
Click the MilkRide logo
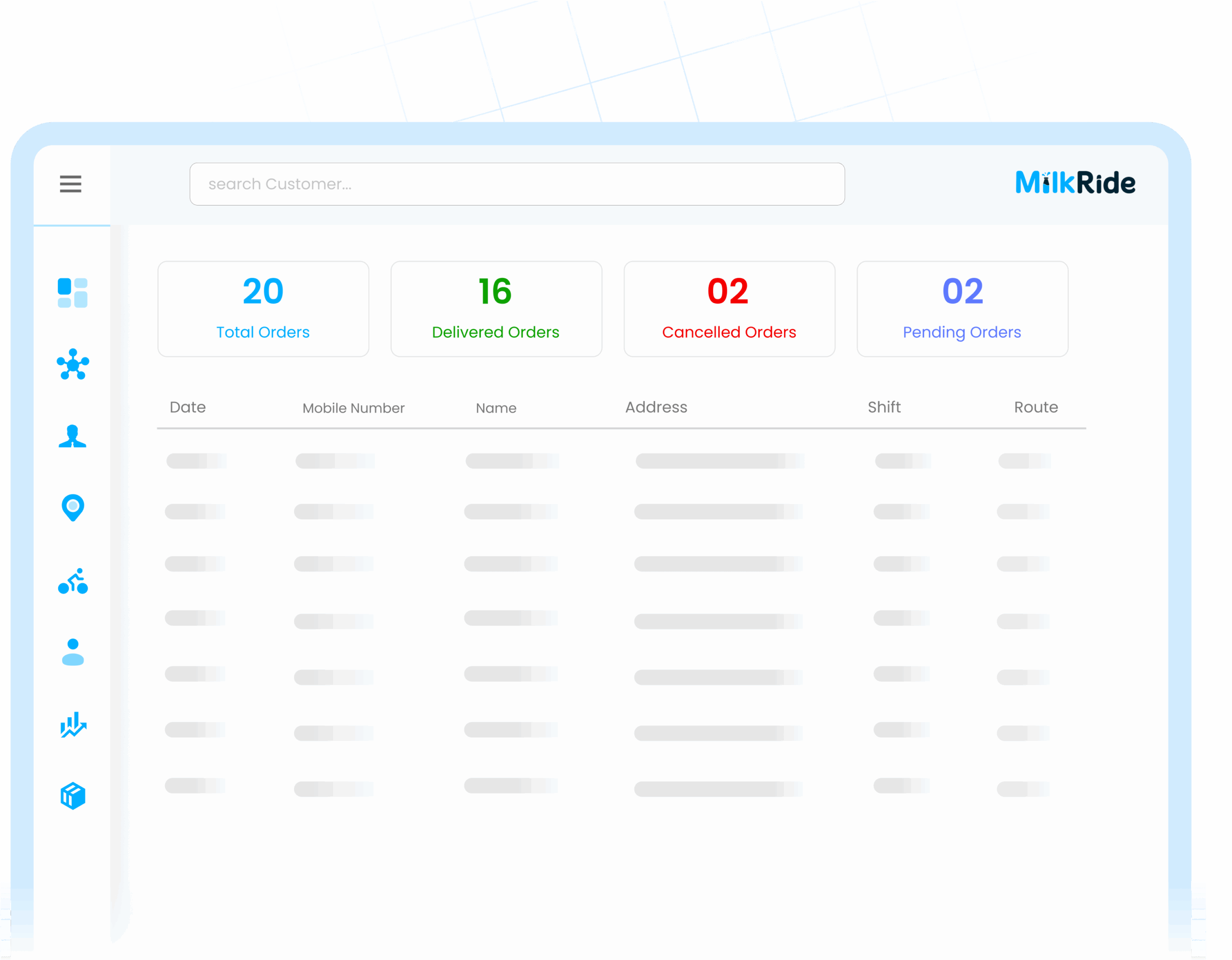1075,183
